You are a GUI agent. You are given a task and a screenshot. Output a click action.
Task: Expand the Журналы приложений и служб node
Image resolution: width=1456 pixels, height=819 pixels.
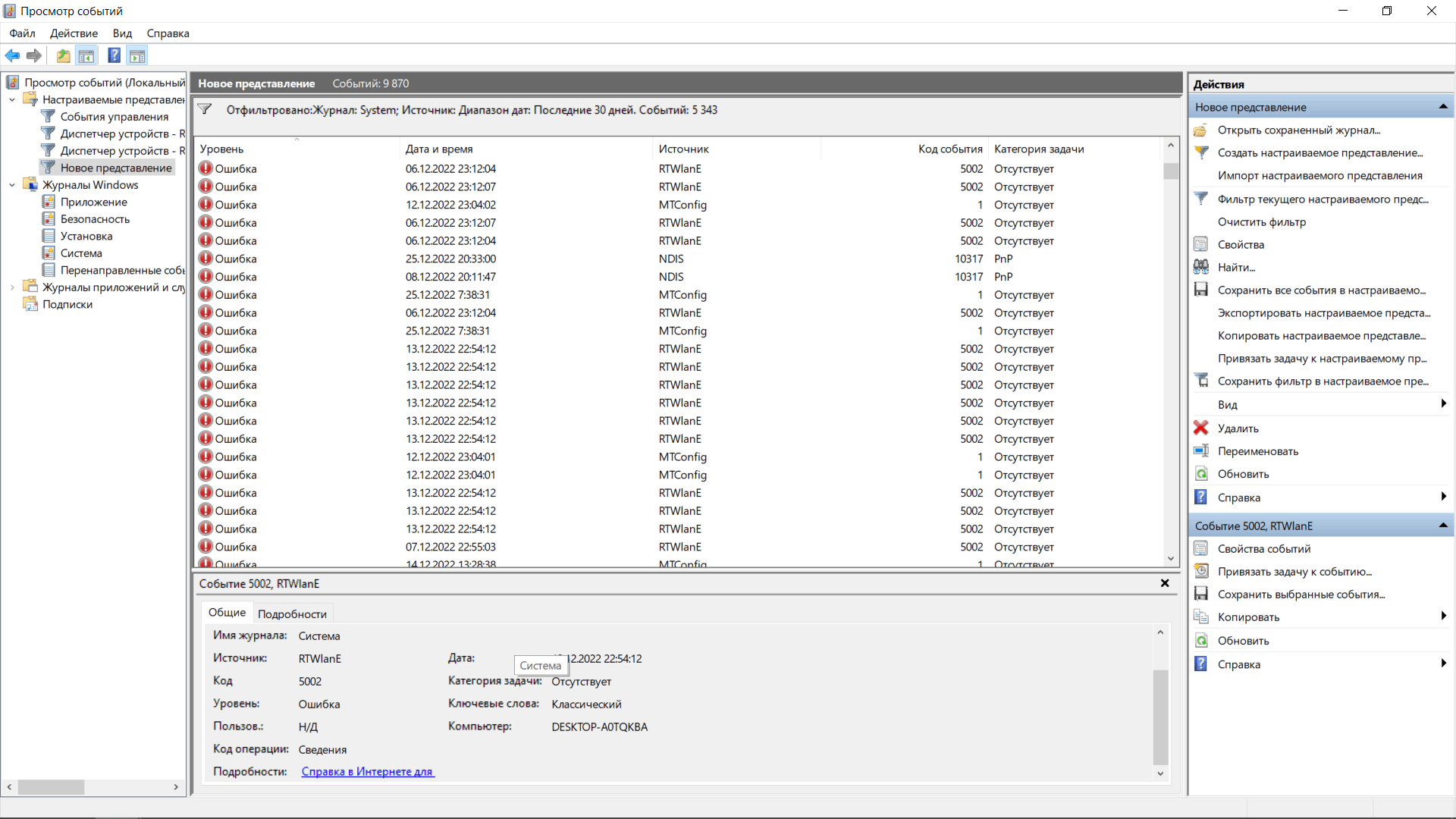(x=11, y=287)
